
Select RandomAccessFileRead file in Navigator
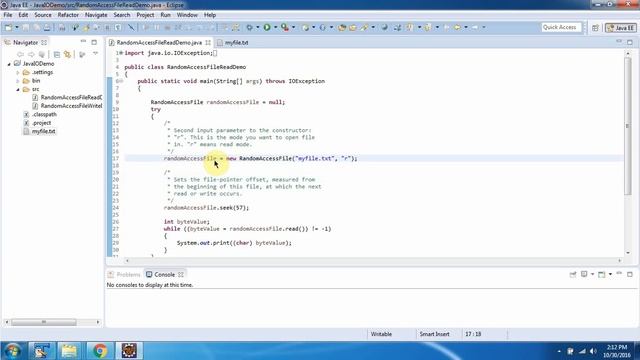click(67, 97)
